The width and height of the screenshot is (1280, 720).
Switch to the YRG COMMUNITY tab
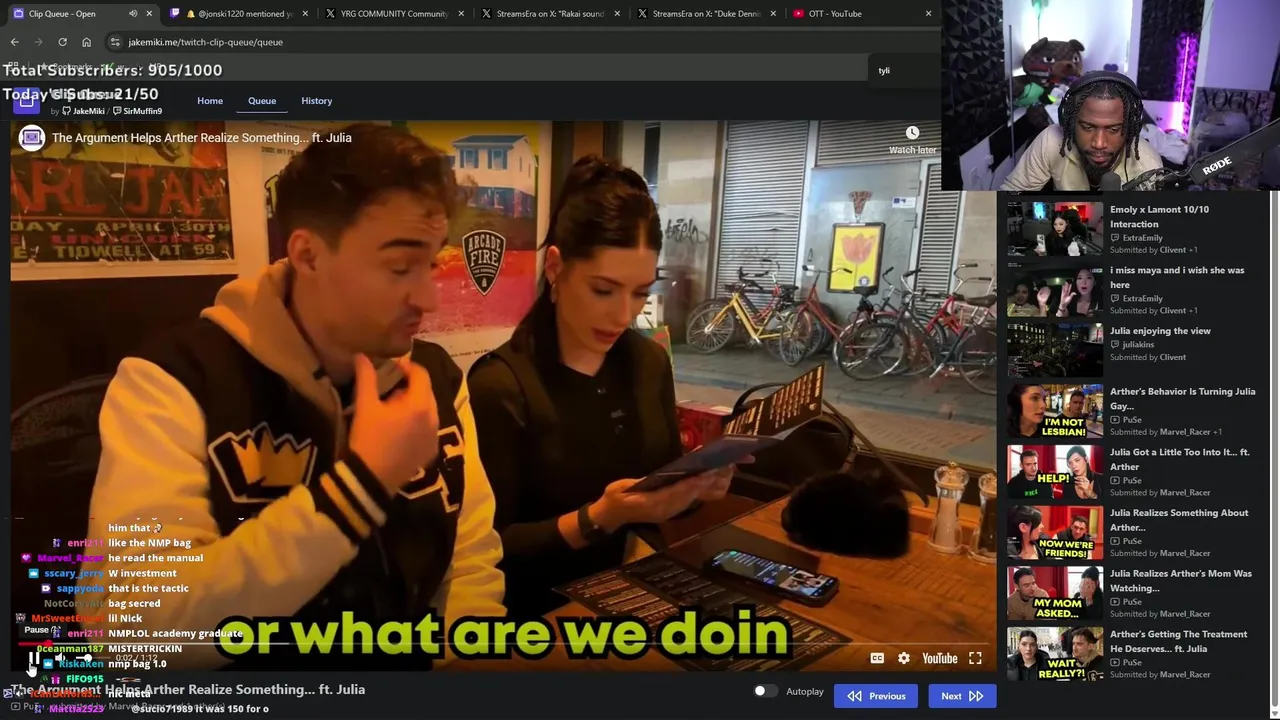click(396, 14)
